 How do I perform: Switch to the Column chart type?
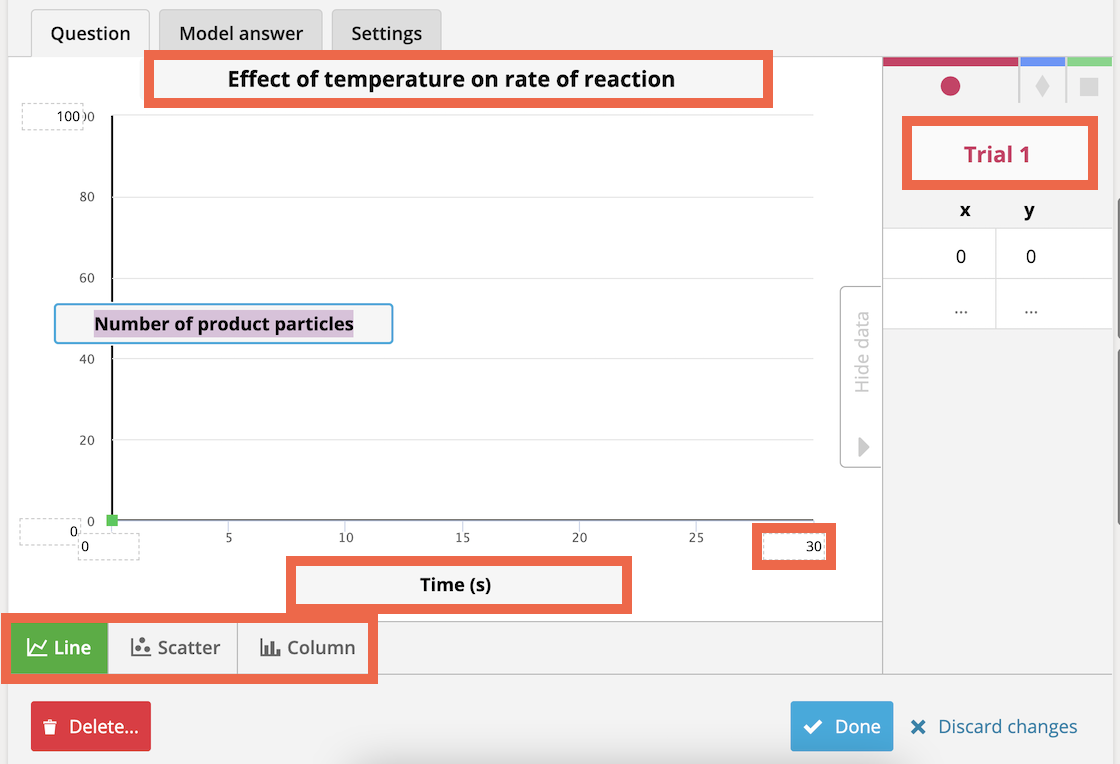305,647
